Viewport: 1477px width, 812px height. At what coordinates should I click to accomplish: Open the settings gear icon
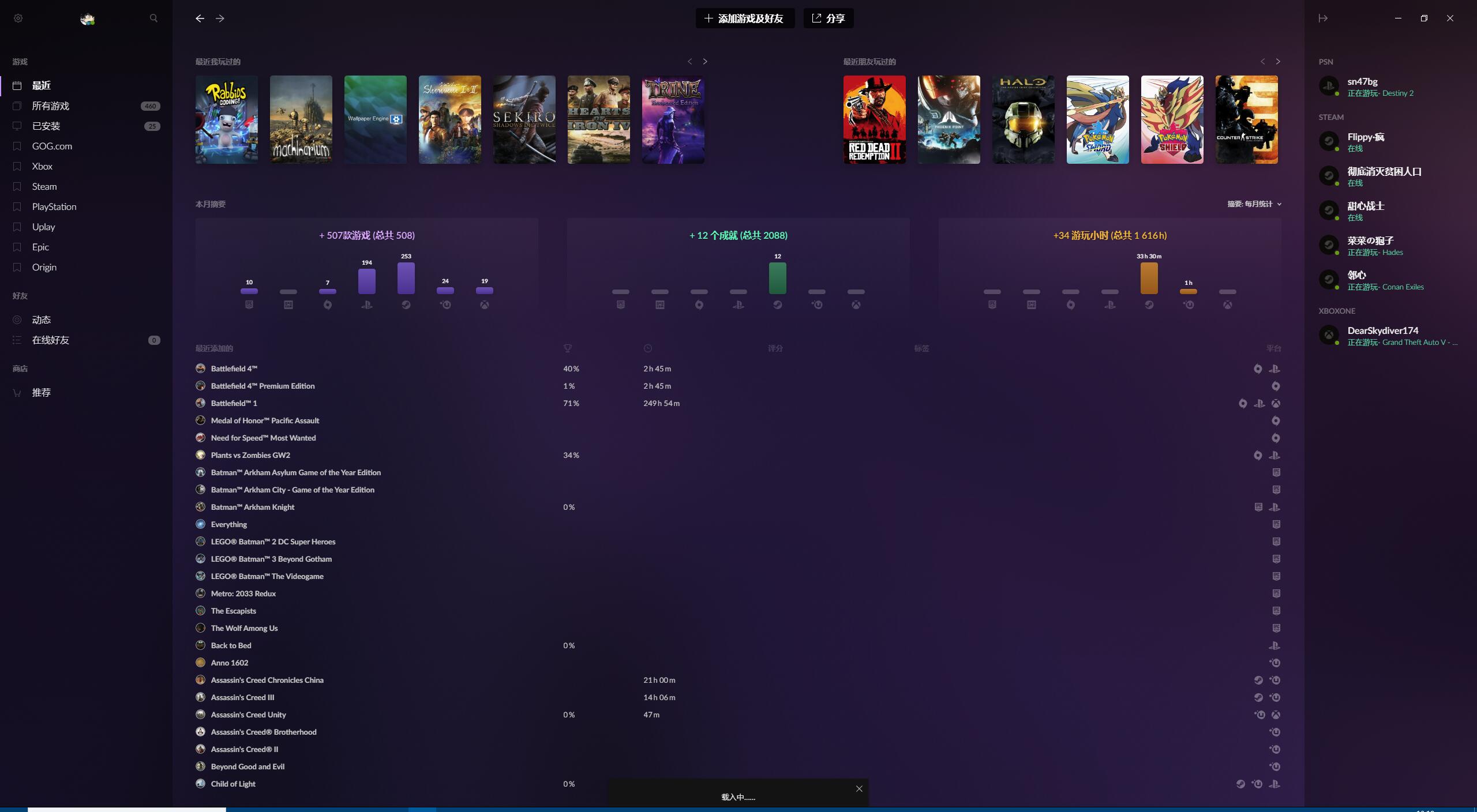(x=18, y=18)
